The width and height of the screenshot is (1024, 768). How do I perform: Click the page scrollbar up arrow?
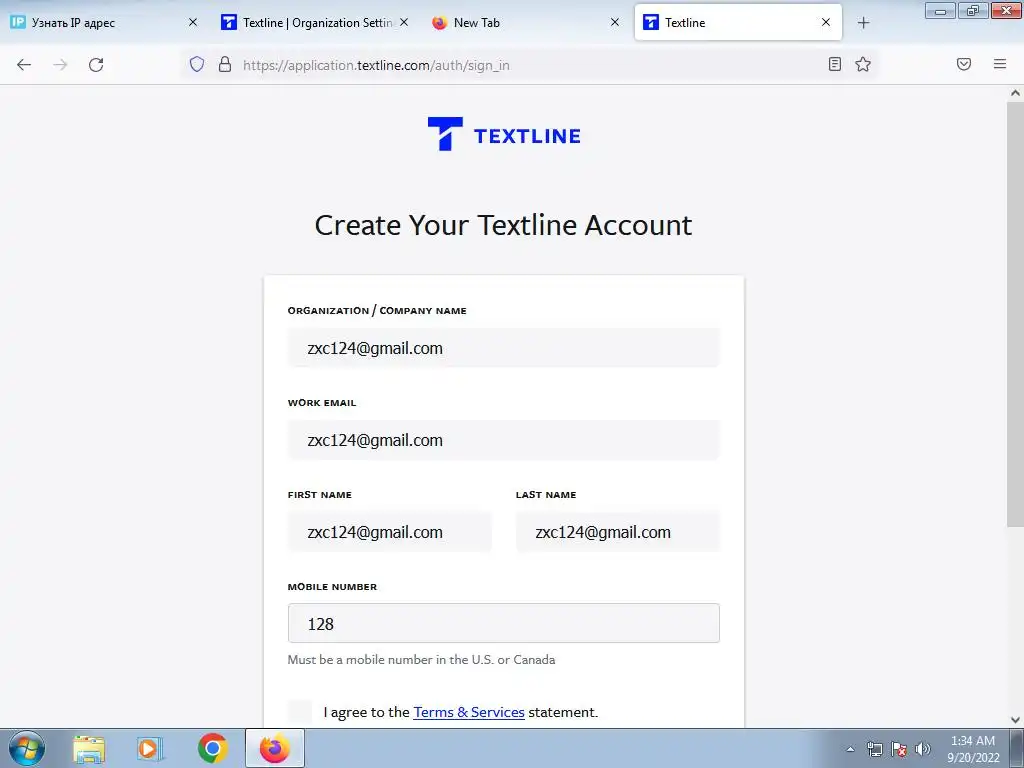click(x=1015, y=93)
